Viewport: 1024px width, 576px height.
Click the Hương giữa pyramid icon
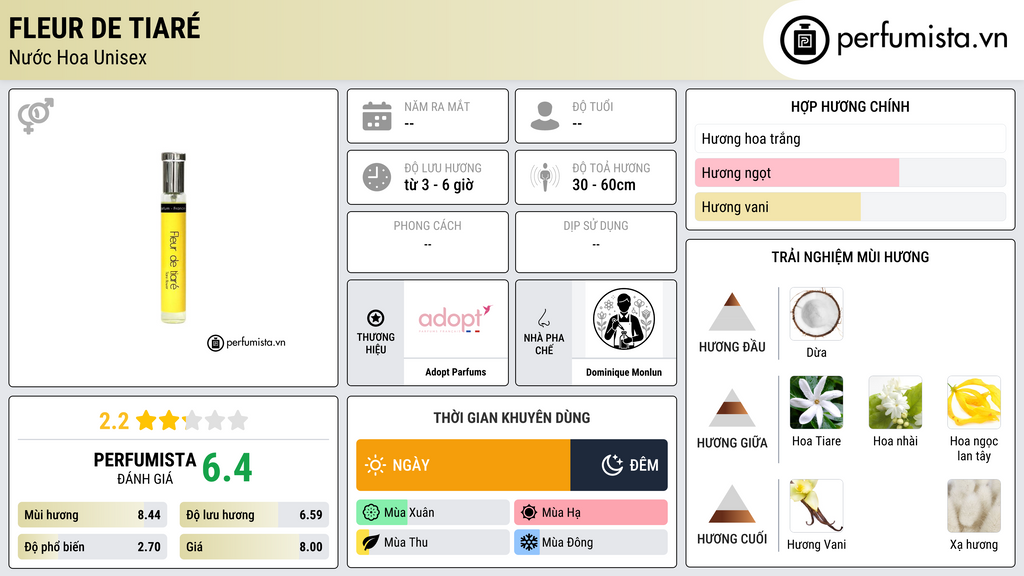732,408
